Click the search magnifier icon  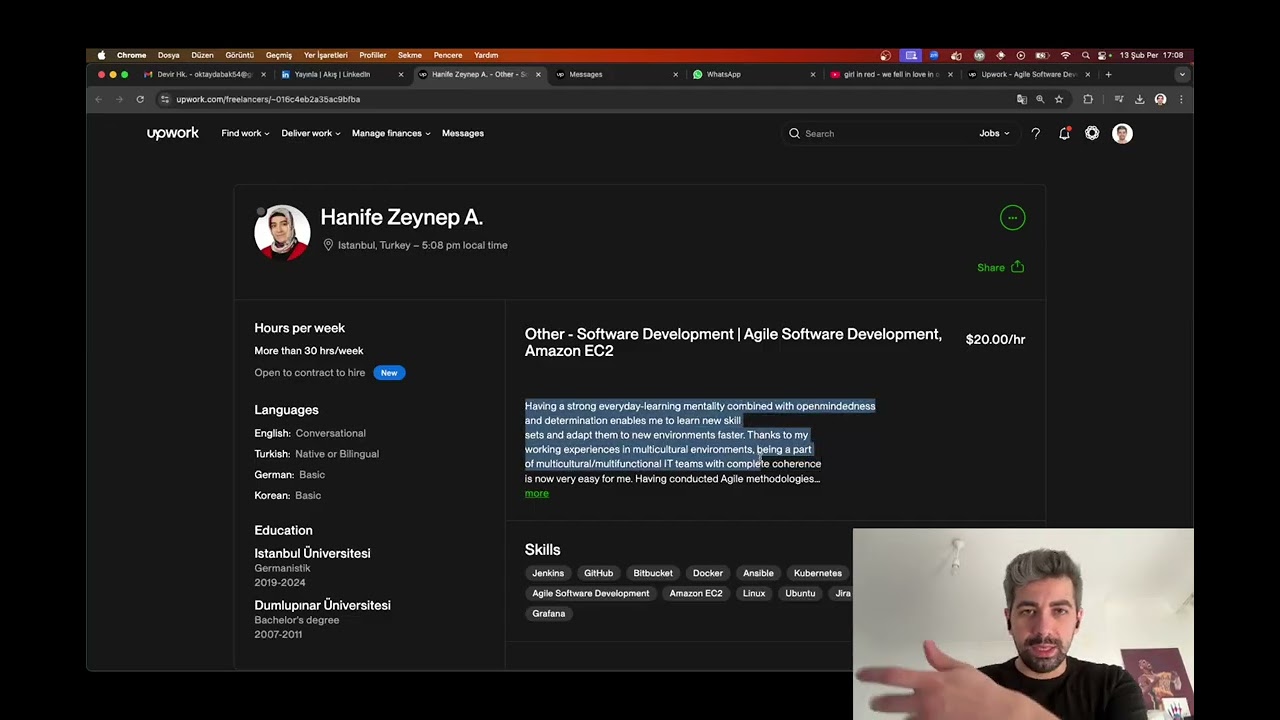click(794, 133)
